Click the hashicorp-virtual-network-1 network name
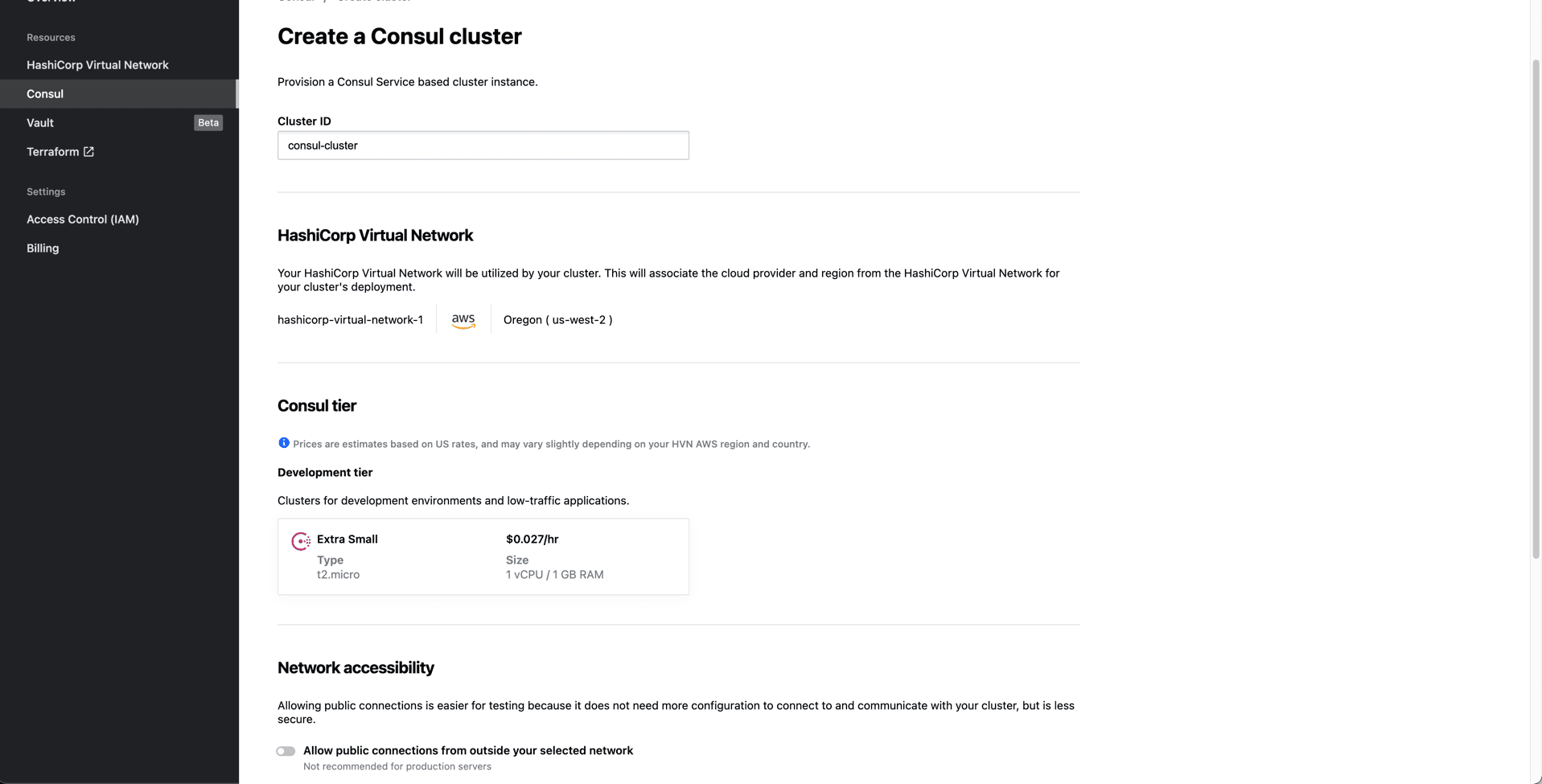This screenshot has height=784, width=1542. pos(350,320)
